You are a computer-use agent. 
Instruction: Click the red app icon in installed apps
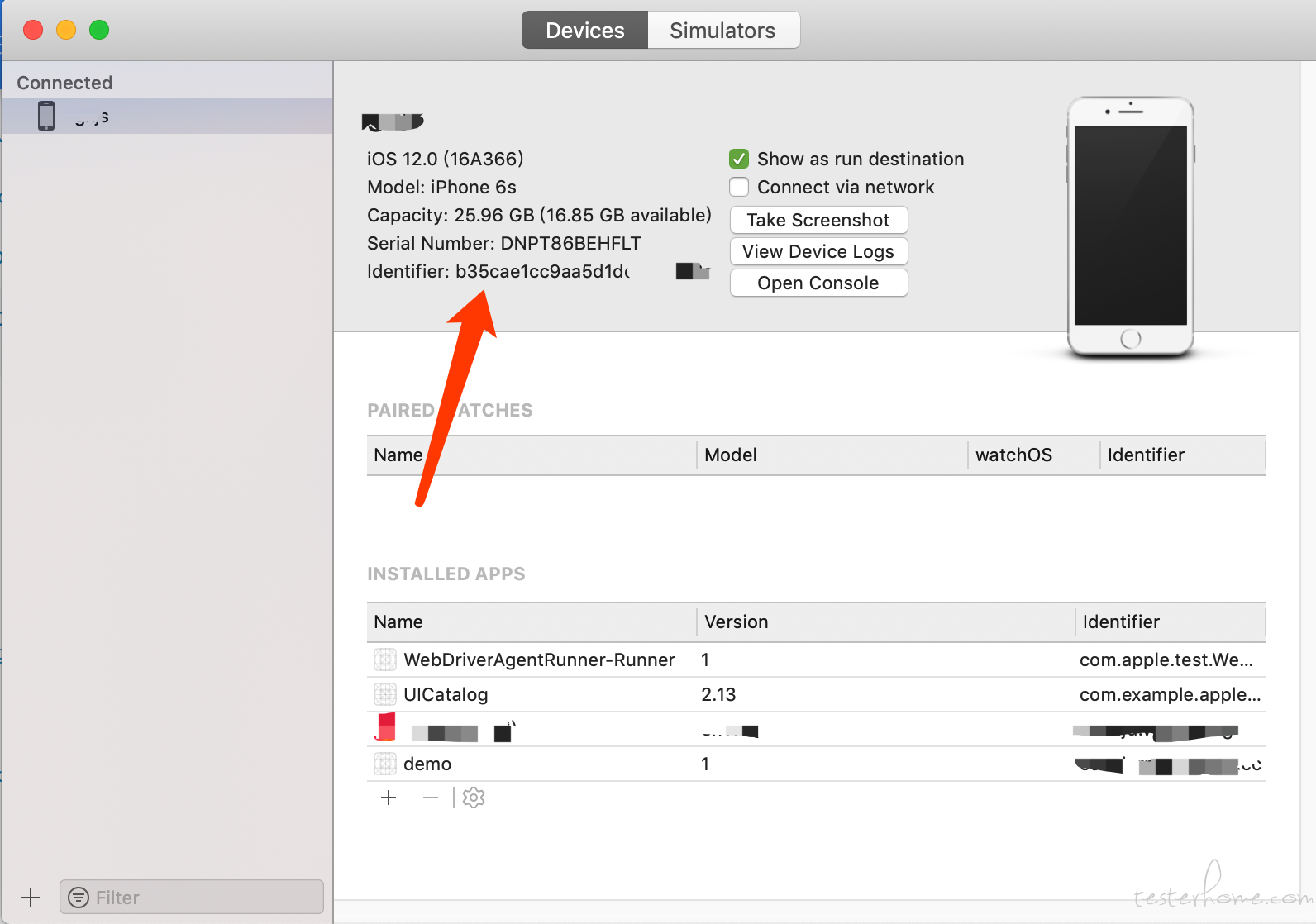click(x=385, y=727)
